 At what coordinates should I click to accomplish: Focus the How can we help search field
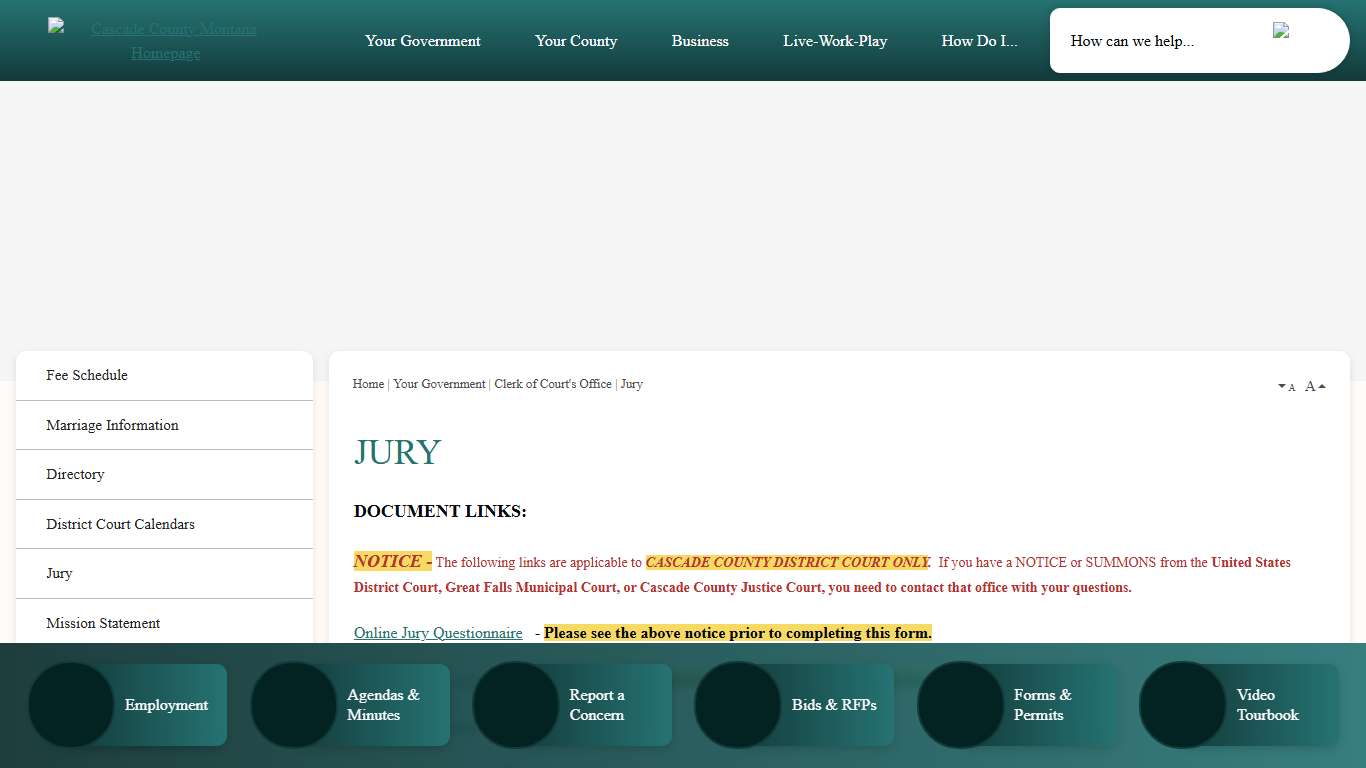[x=1160, y=41]
